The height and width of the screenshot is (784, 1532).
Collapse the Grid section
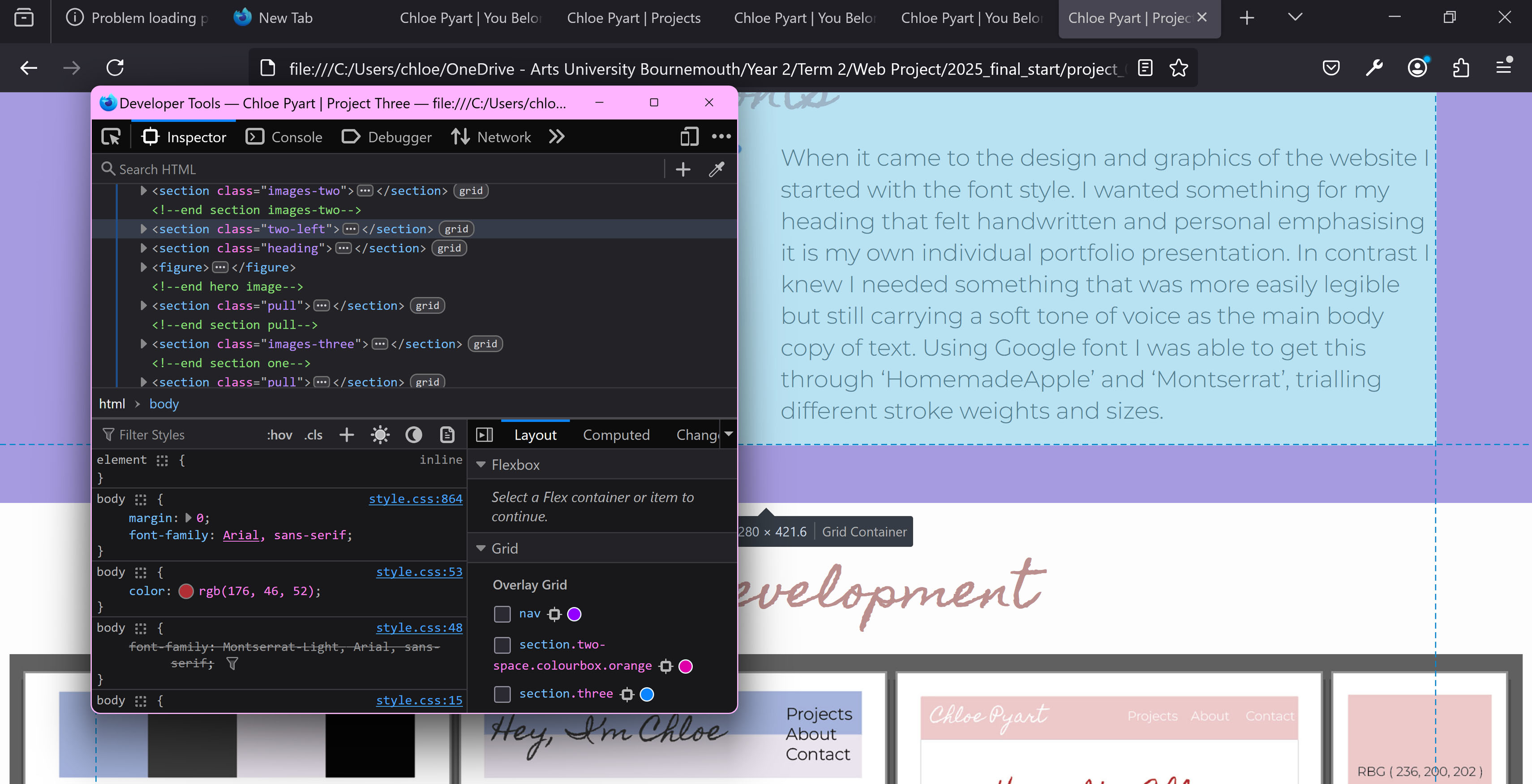[x=481, y=548]
